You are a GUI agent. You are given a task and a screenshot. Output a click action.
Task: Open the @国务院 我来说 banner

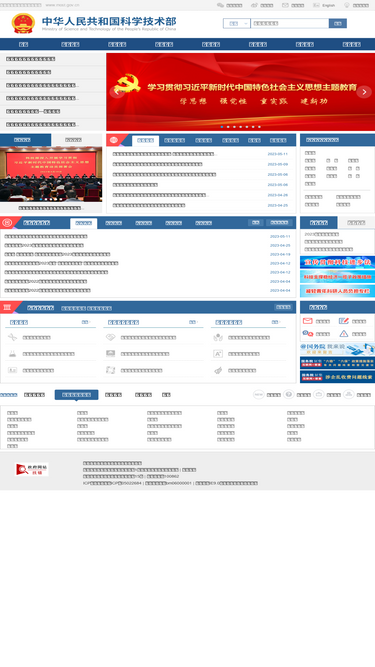(x=338, y=349)
